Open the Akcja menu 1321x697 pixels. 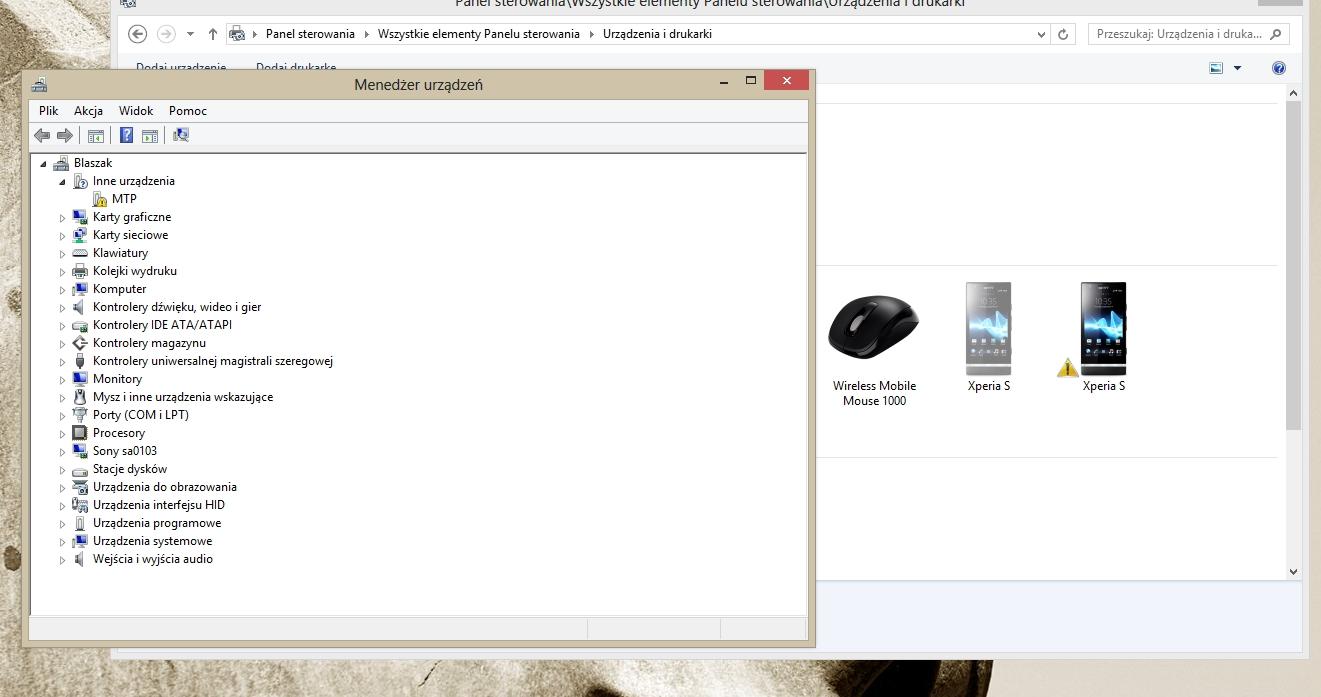coord(88,111)
